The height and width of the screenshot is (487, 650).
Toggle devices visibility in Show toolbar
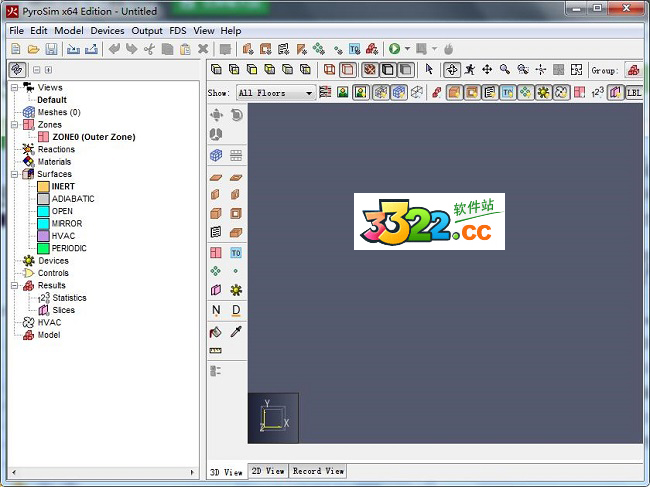point(543,92)
